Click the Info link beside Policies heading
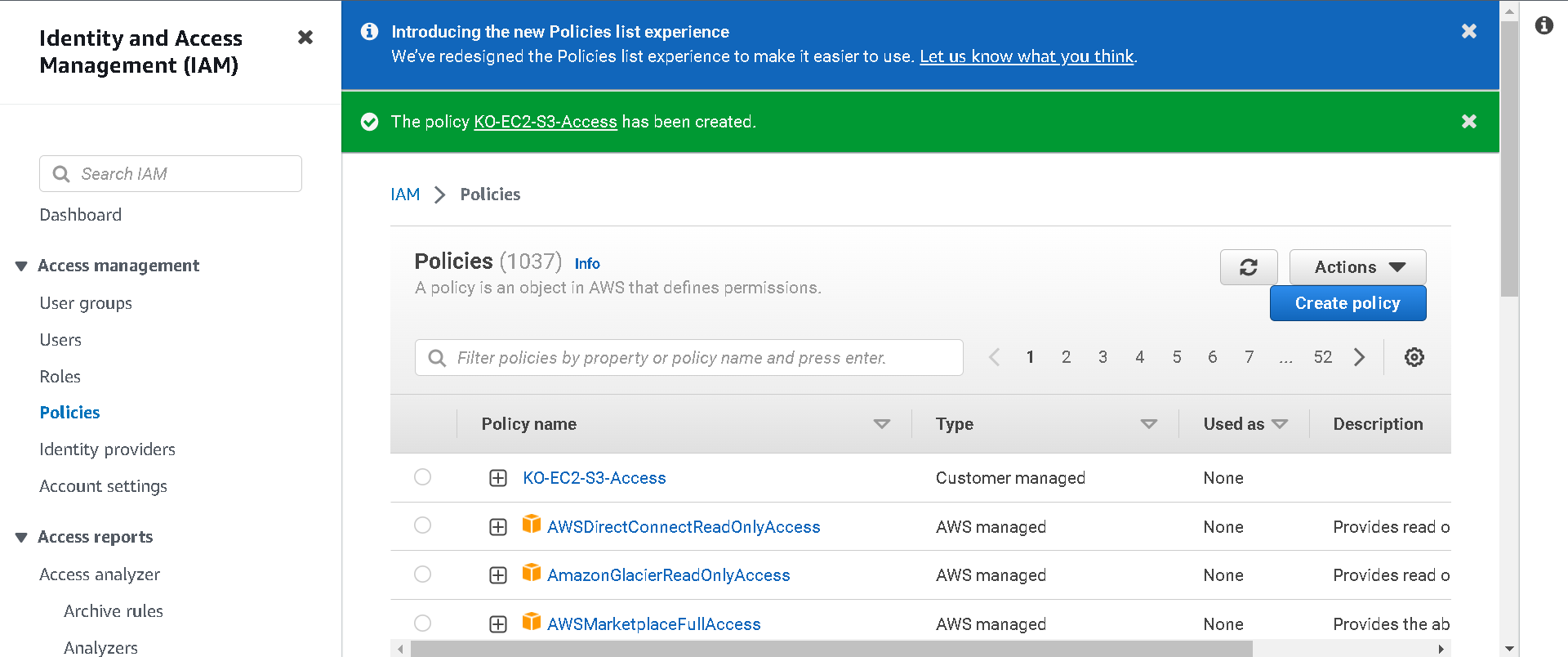 pos(586,264)
